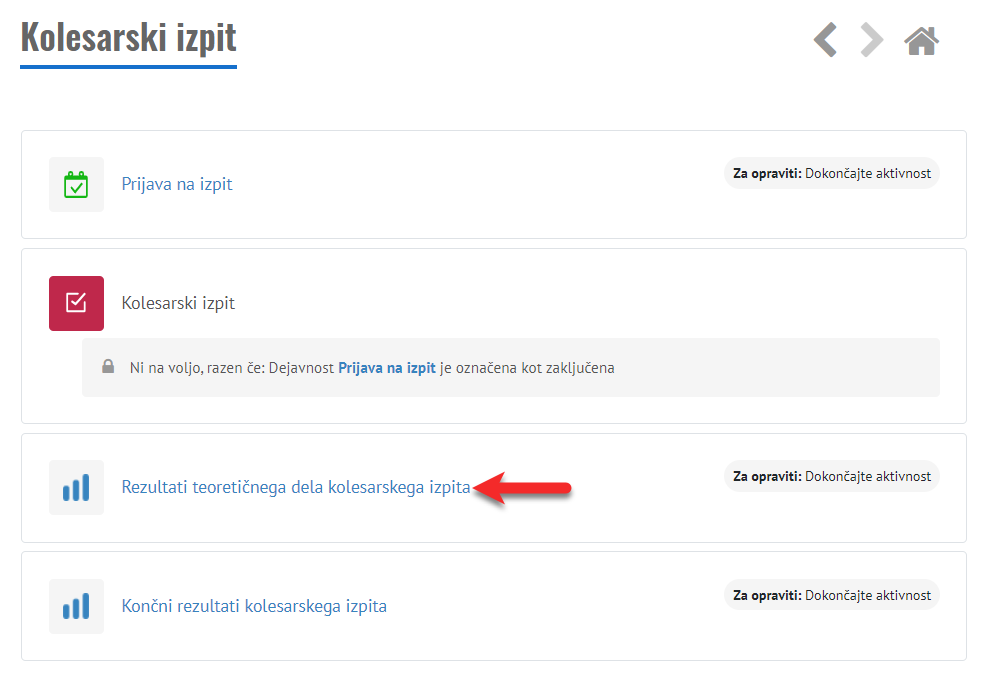Click the lock icon in the restriction notice
This screenshot has height=676, width=981.
(x=107, y=367)
